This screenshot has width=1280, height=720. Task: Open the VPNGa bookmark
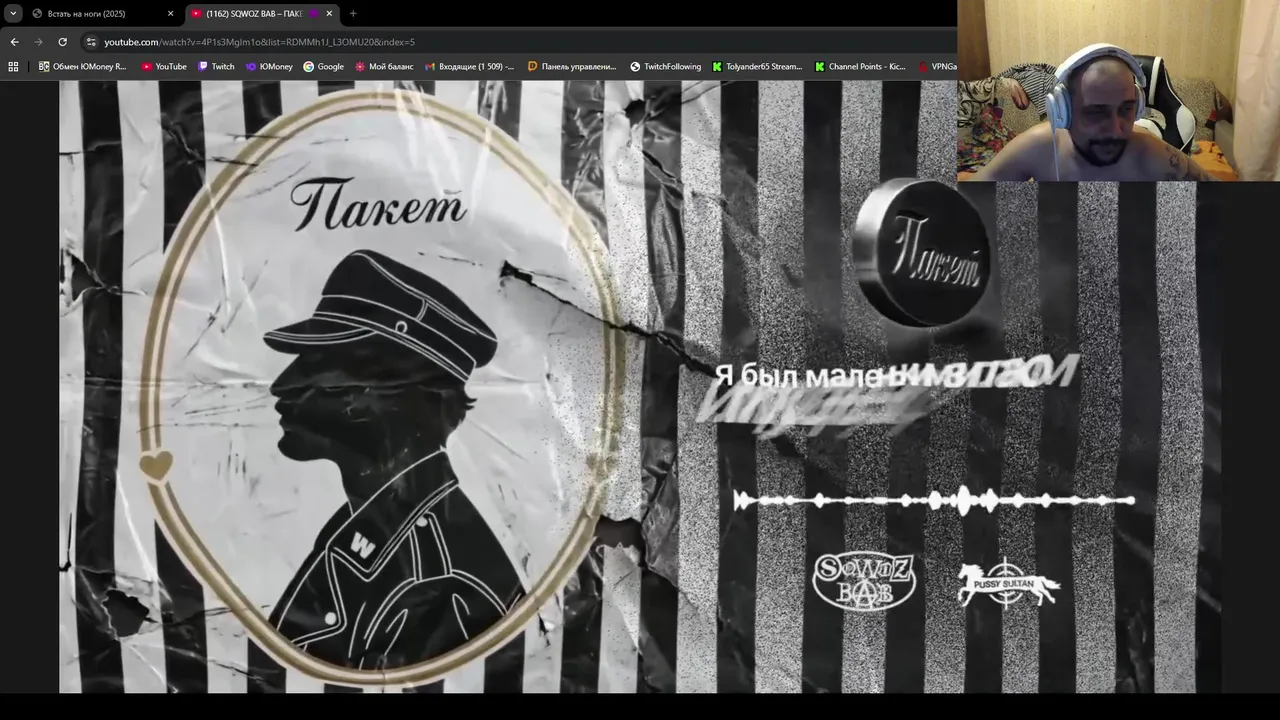[937, 67]
